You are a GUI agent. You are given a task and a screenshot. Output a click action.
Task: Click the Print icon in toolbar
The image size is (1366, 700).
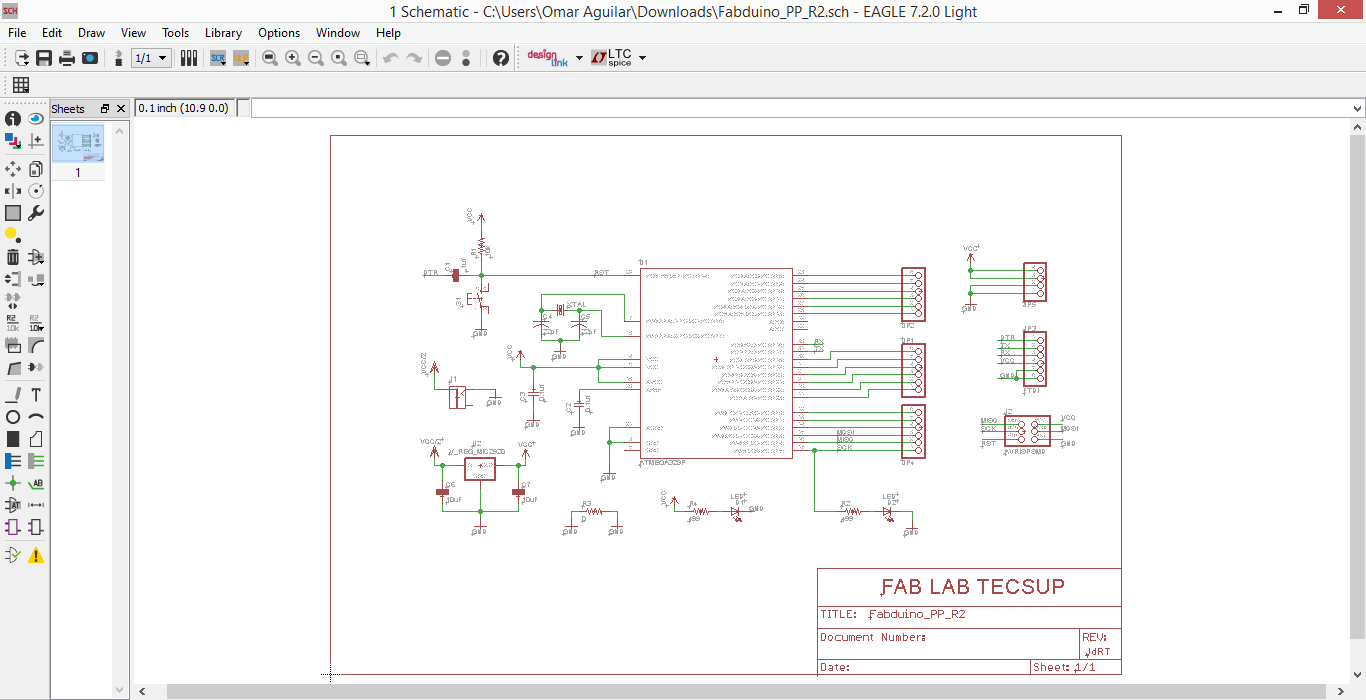(x=67, y=58)
